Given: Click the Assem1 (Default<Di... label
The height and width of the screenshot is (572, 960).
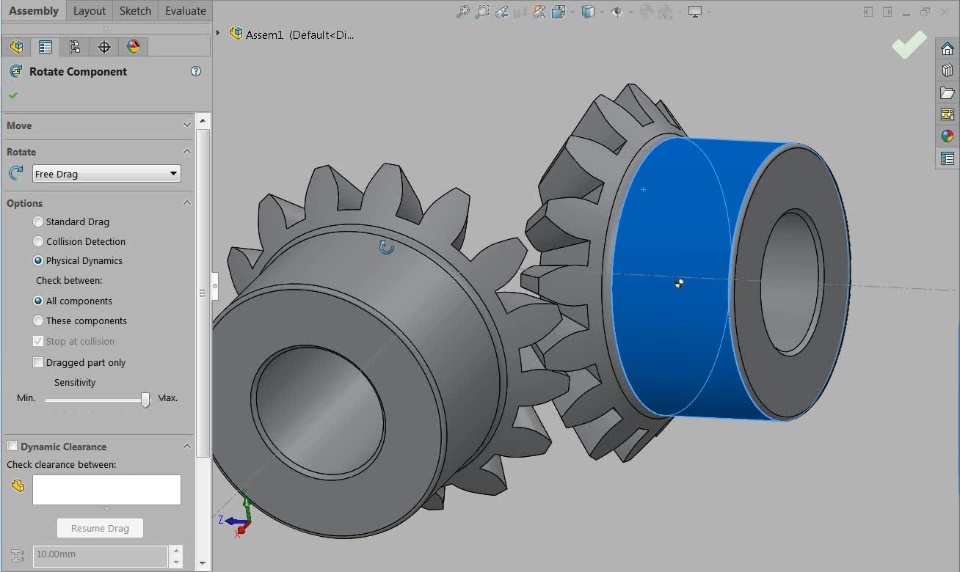Looking at the screenshot, I should (x=299, y=35).
